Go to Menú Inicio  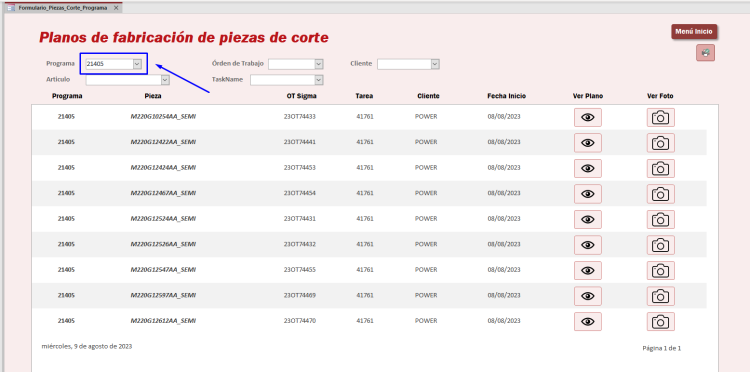pyautogui.click(x=694, y=32)
